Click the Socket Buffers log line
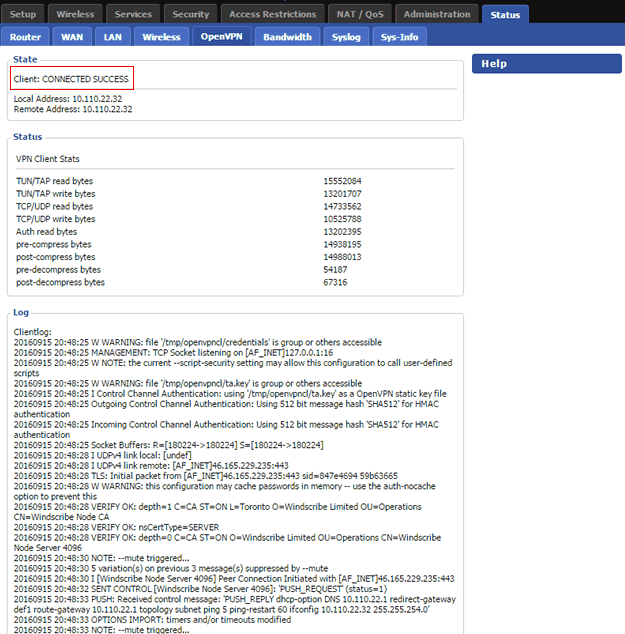The image size is (625, 634). pyautogui.click(x=169, y=445)
